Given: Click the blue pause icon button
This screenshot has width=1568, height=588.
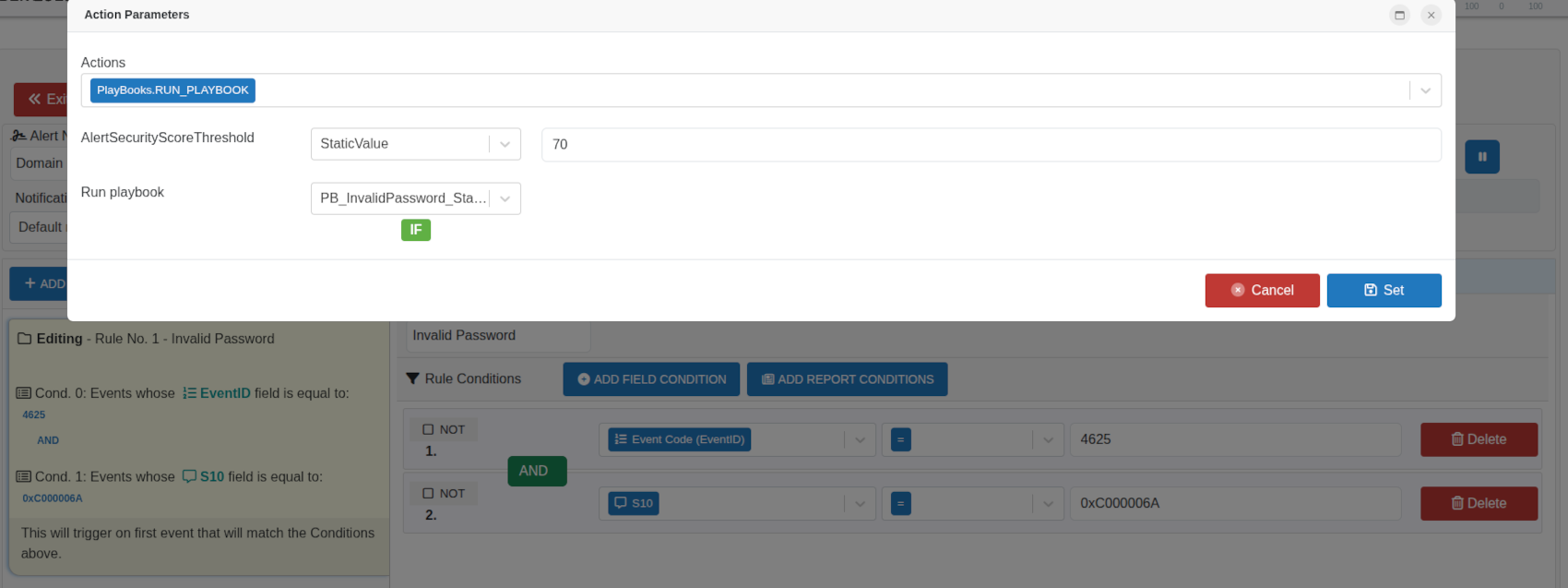Looking at the screenshot, I should point(1481,157).
